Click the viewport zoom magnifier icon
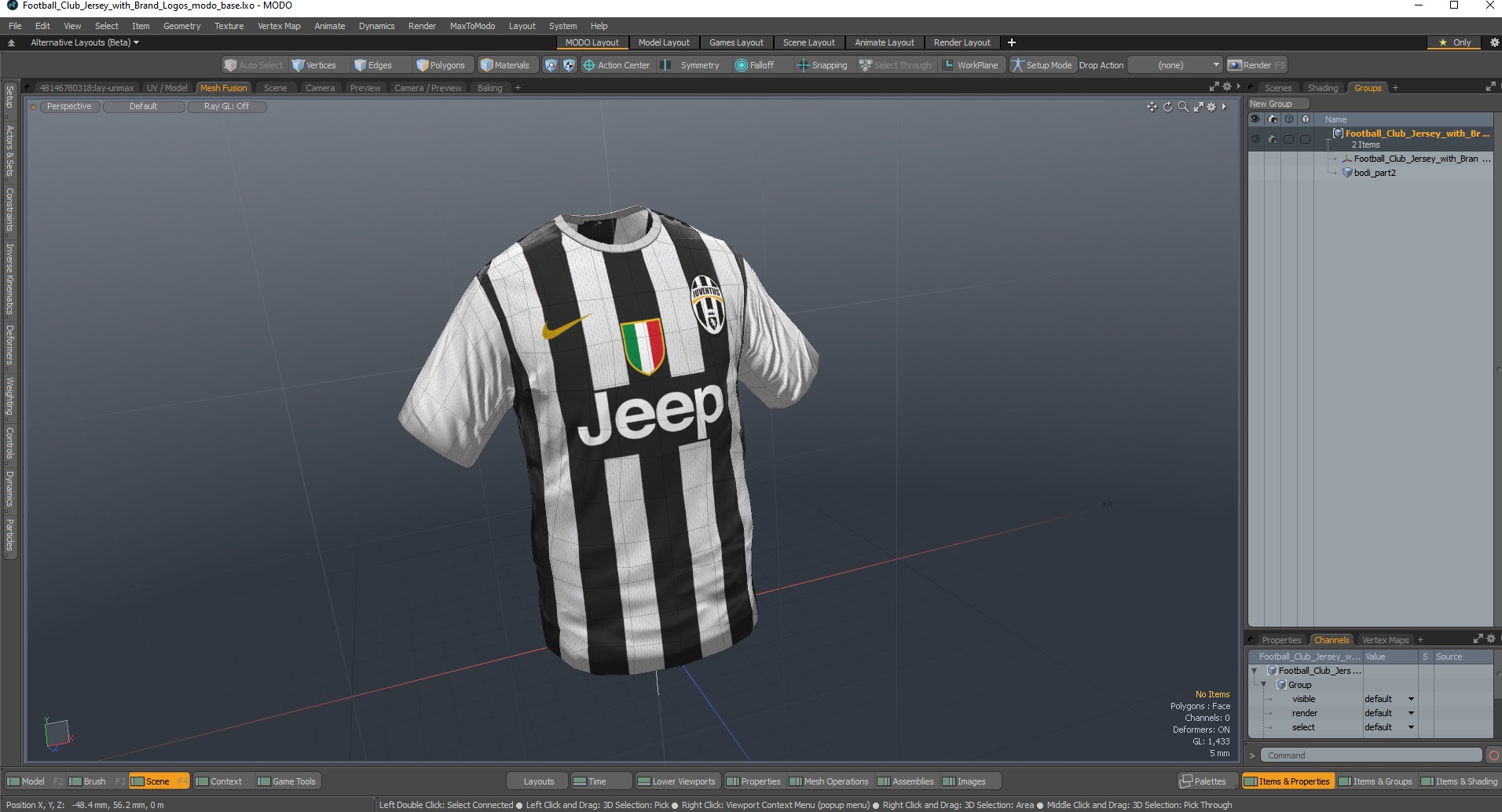The width and height of the screenshot is (1502, 812). [1183, 107]
